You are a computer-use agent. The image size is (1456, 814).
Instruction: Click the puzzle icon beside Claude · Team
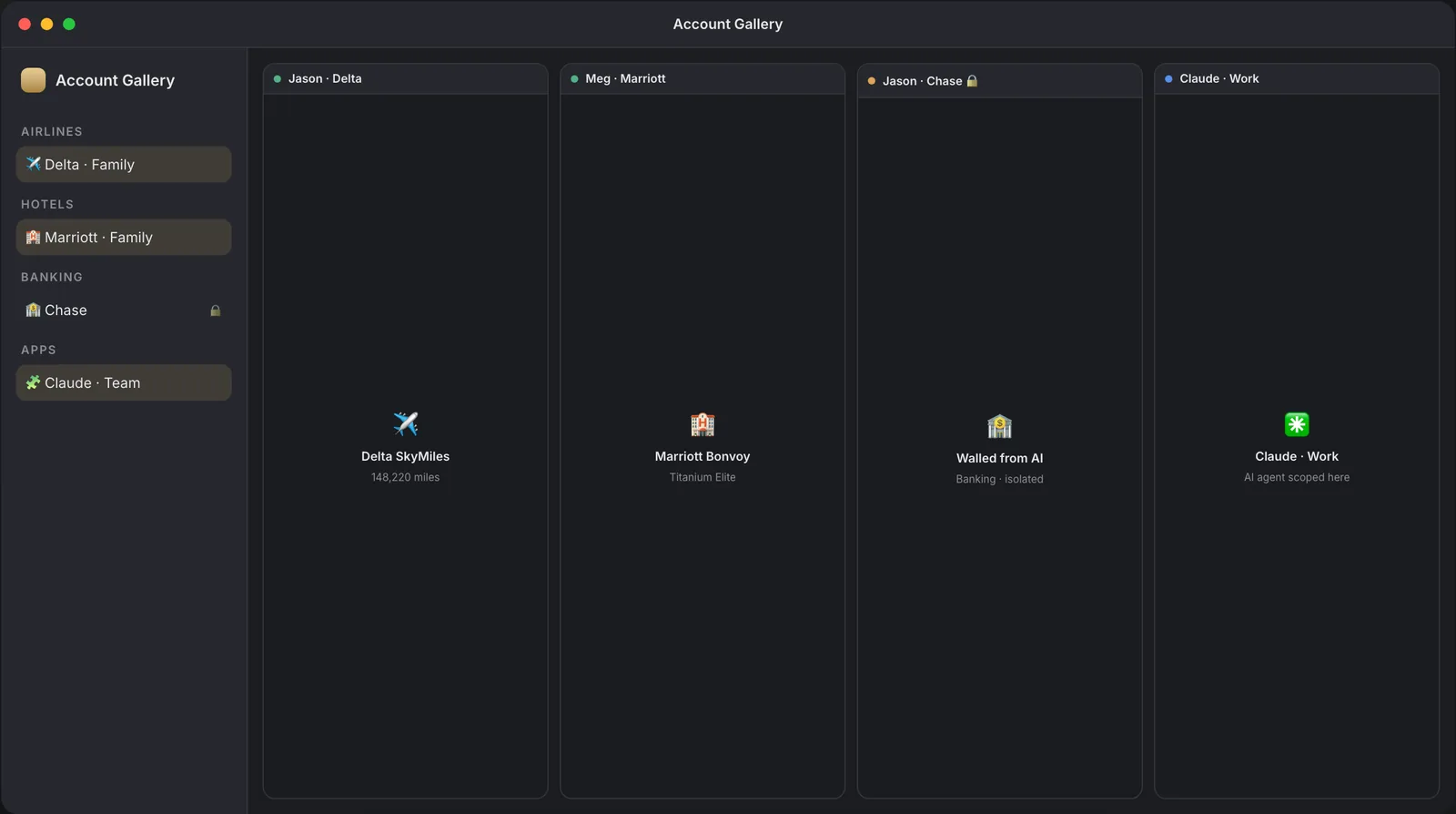click(x=34, y=382)
